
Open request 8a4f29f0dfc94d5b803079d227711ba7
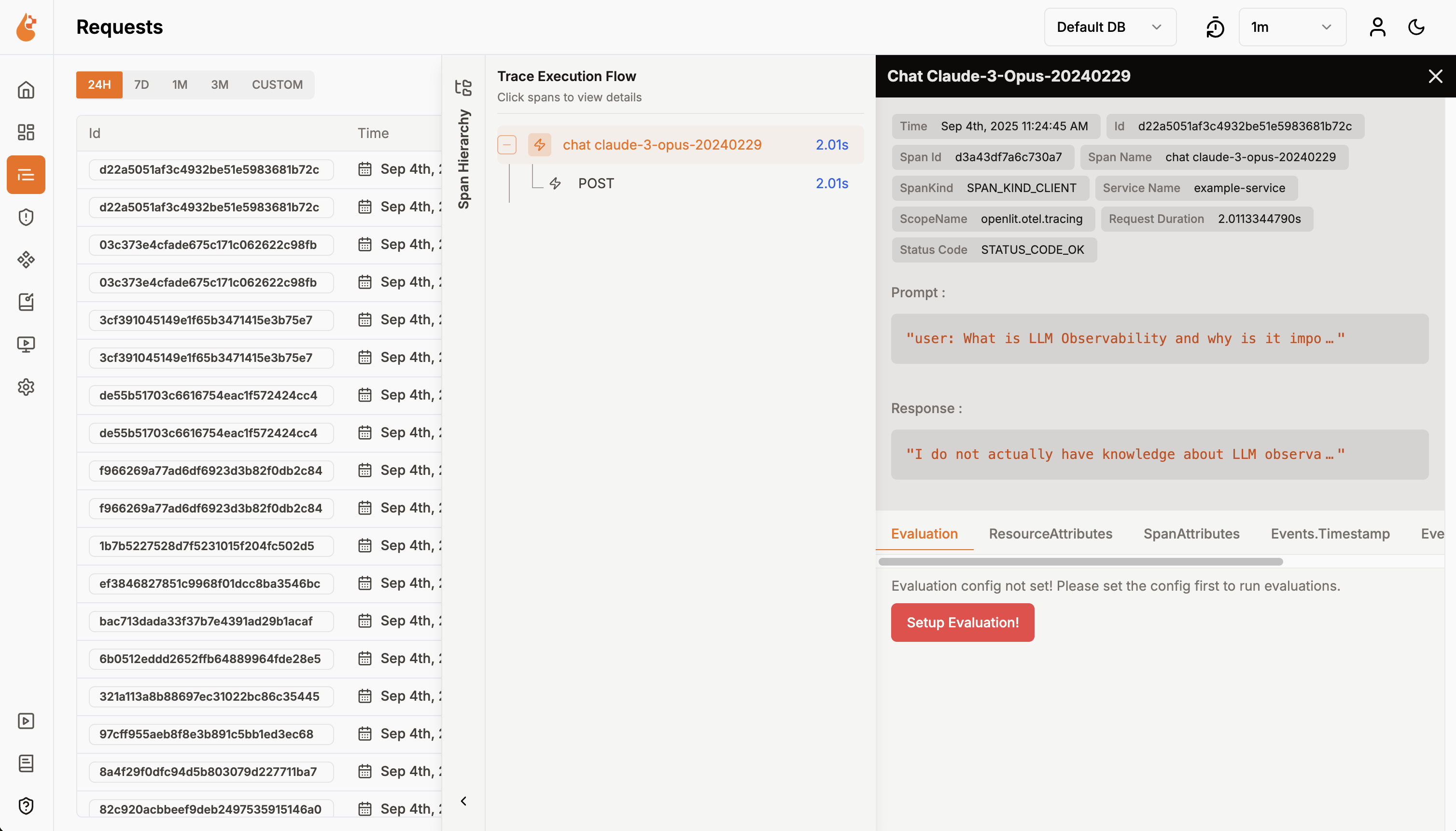(x=210, y=772)
